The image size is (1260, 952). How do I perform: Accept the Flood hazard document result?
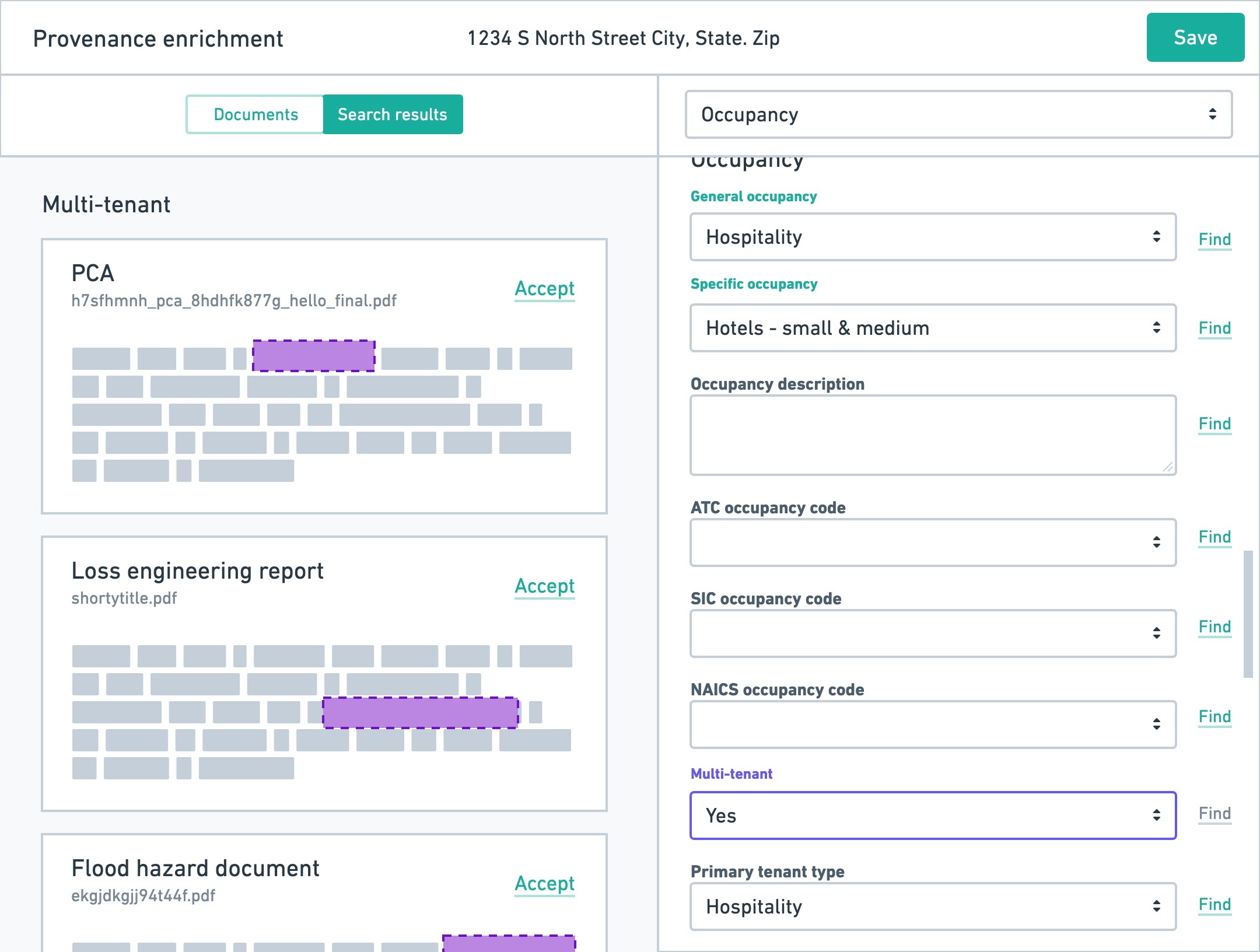tap(544, 883)
